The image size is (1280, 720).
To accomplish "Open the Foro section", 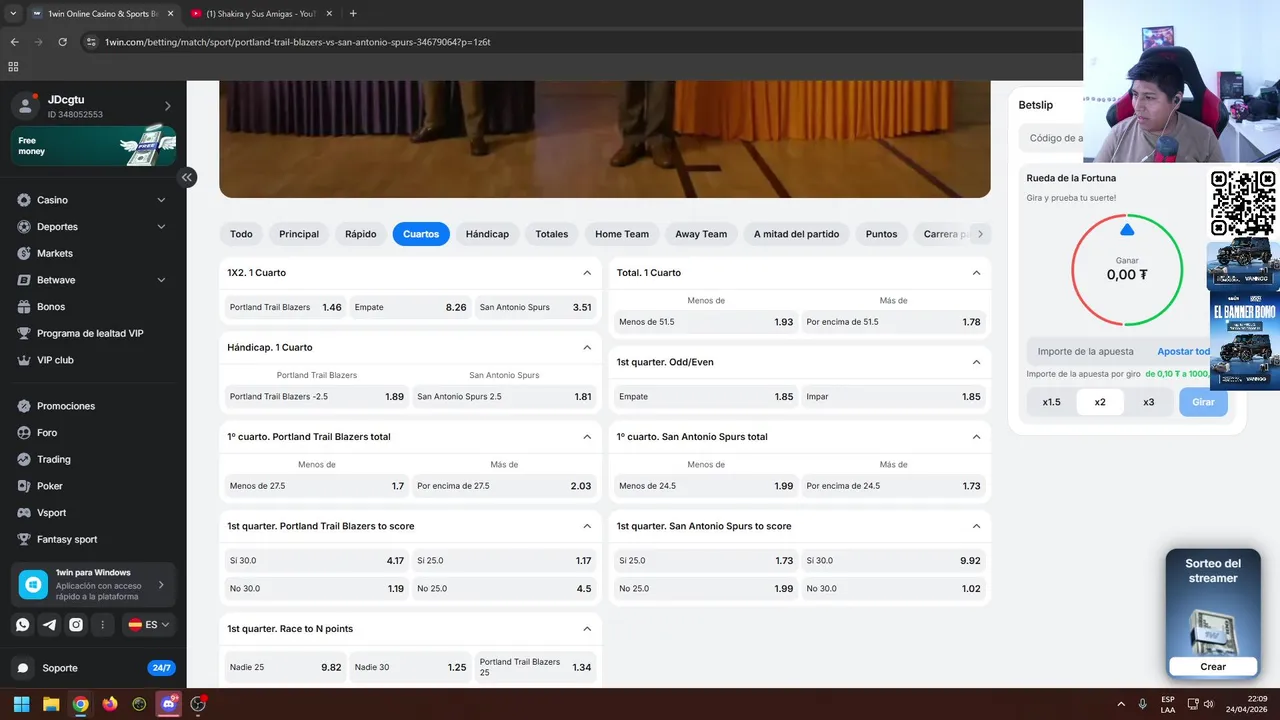I will (46, 433).
